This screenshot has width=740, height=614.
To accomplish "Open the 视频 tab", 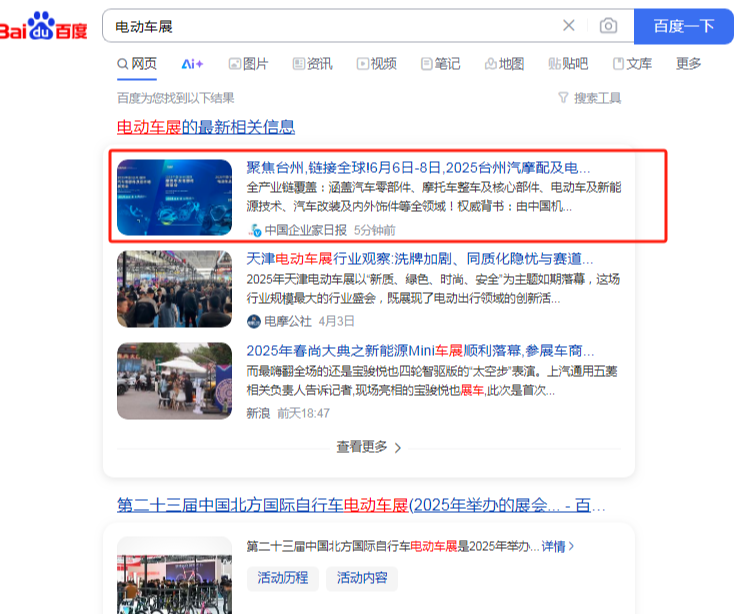I will (x=377, y=64).
